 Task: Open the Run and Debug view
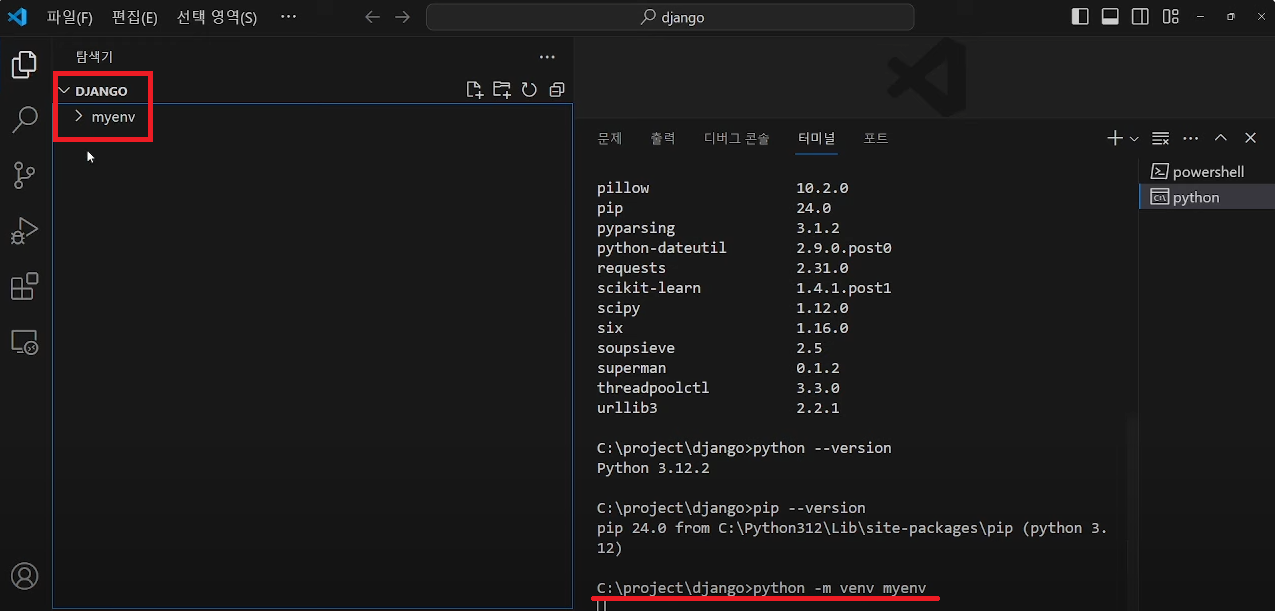coord(24,231)
